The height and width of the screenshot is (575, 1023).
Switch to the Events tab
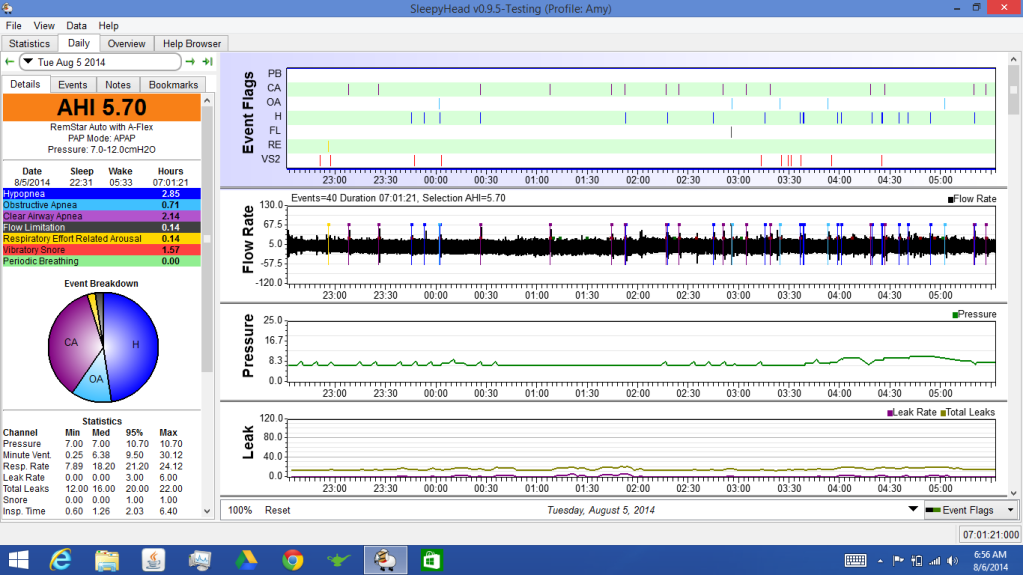(x=72, y=85)
